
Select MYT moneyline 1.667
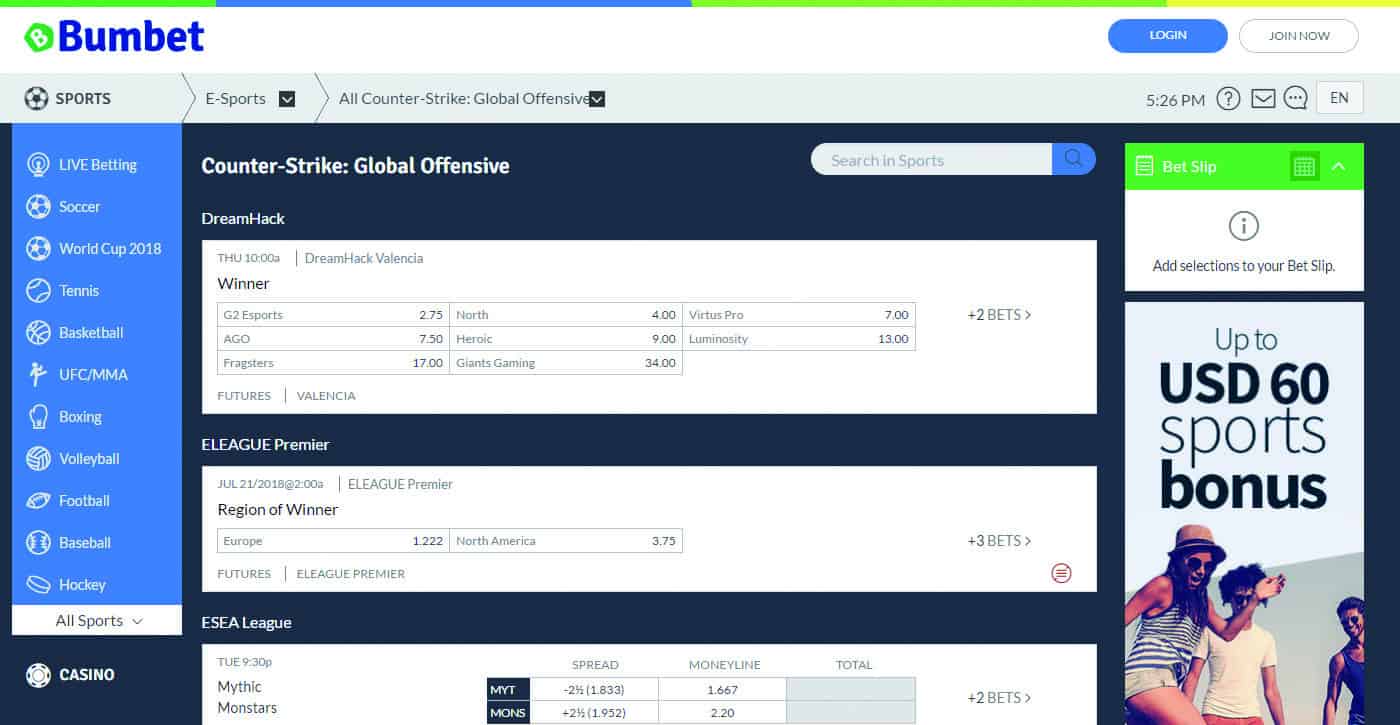(x=722, y=689)
